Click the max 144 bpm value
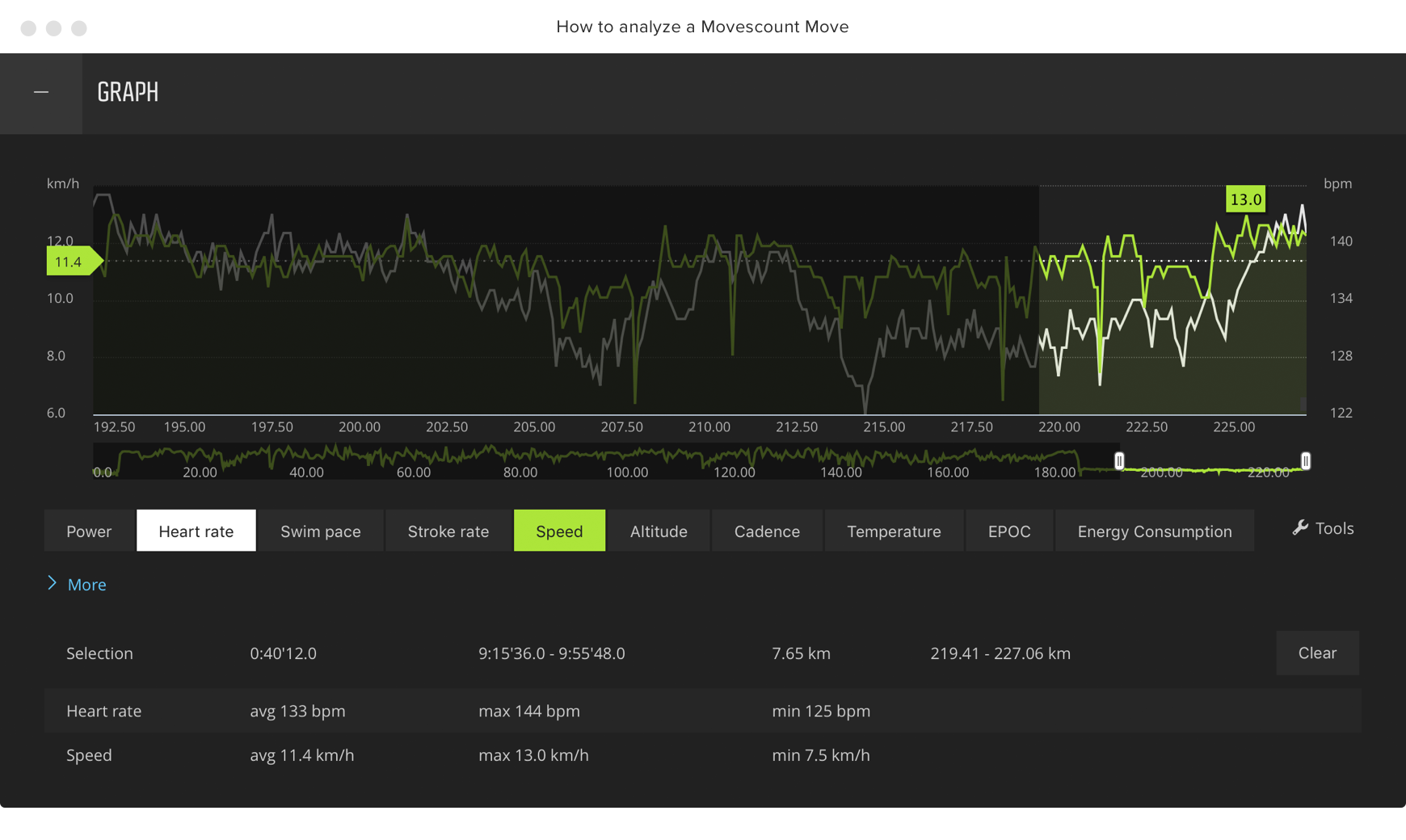Viewport: 1406px width, 840px height. click(529, 712)
